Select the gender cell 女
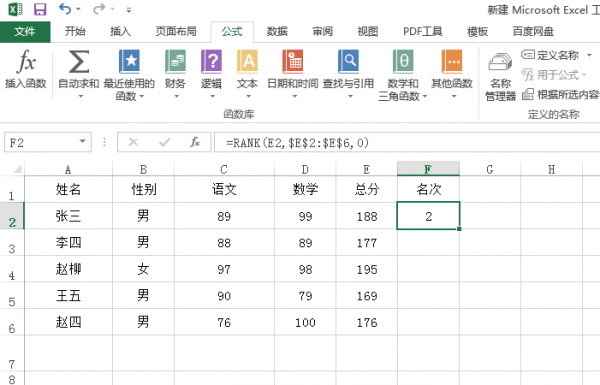The width and height of the screenshot is (600, 385). [143, 269]
